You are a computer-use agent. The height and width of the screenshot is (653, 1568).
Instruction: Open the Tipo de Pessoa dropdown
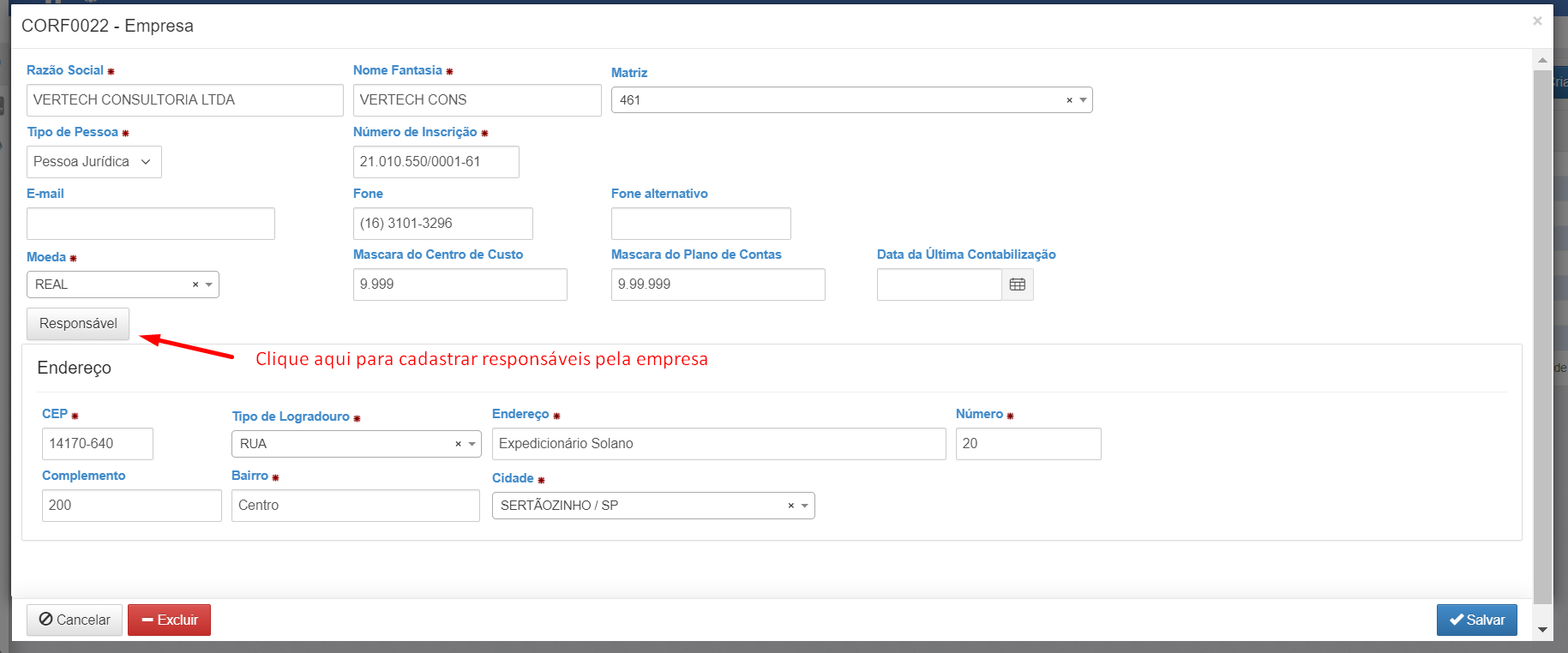click(x=94, y=162)
